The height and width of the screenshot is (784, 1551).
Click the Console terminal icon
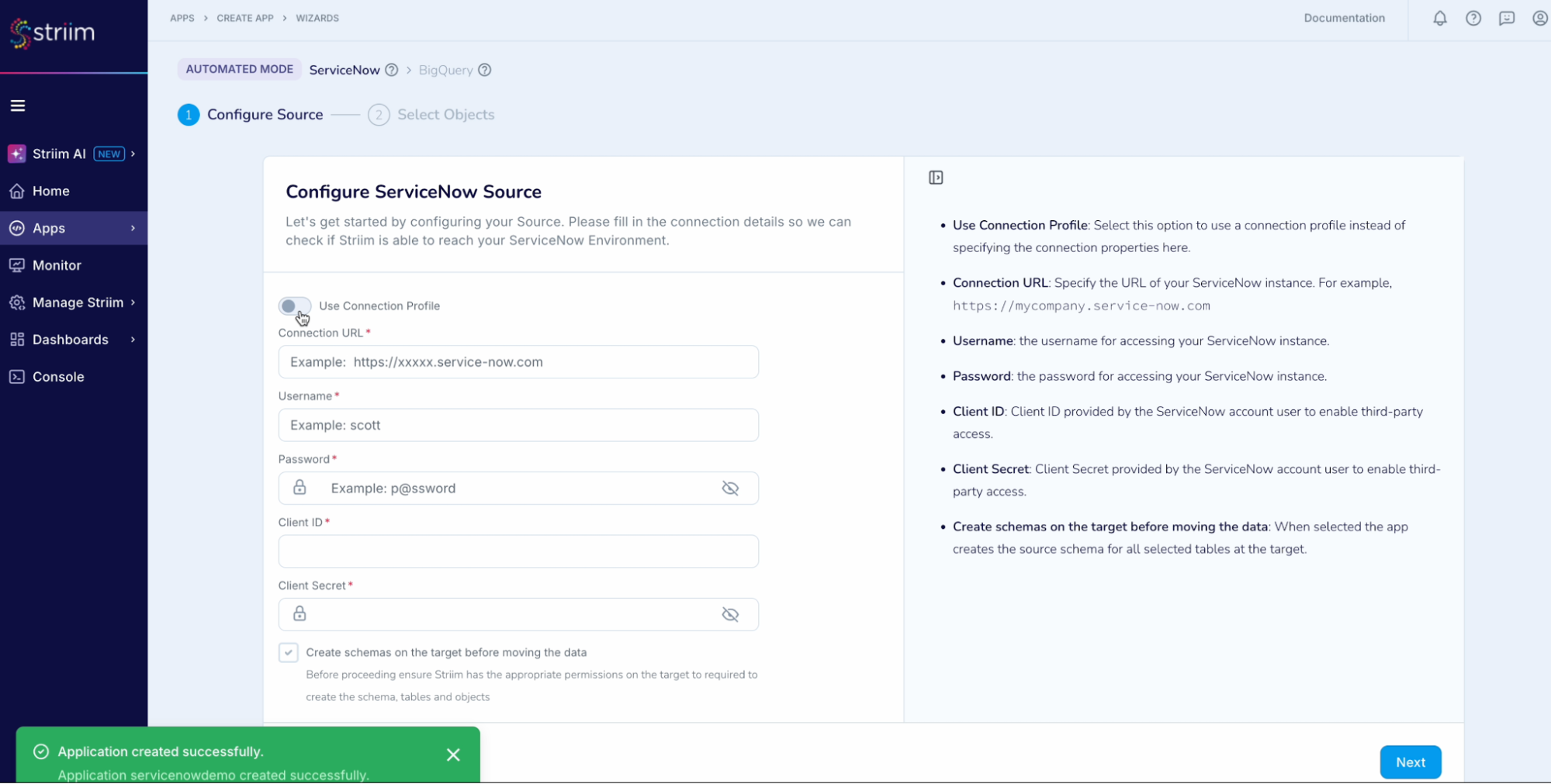coord(17,377)
